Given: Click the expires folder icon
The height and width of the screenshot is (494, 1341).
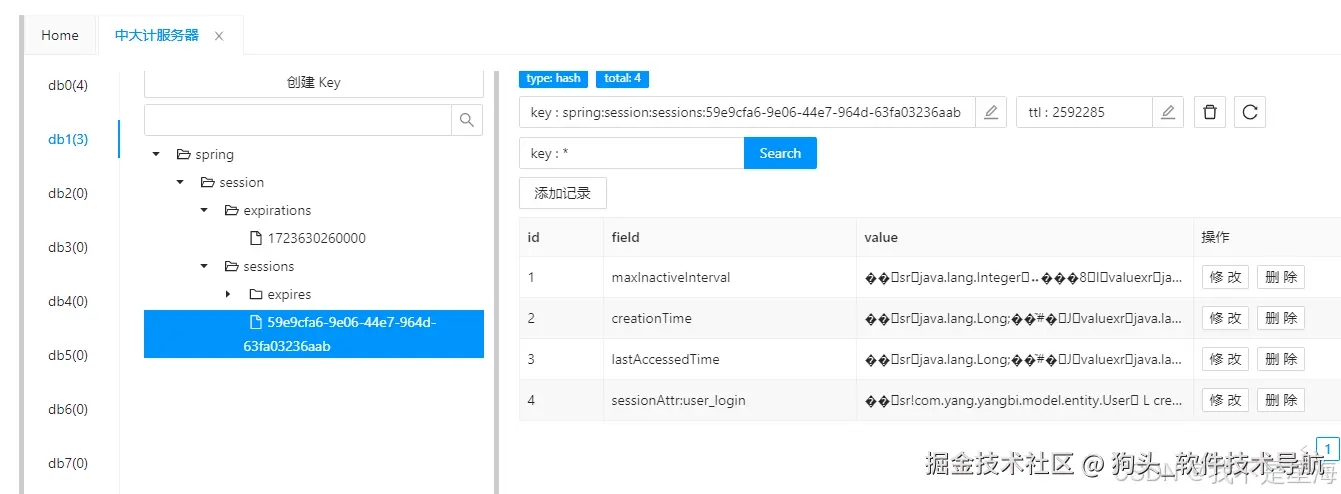Looking at the screenshot, I should (256, 295).
